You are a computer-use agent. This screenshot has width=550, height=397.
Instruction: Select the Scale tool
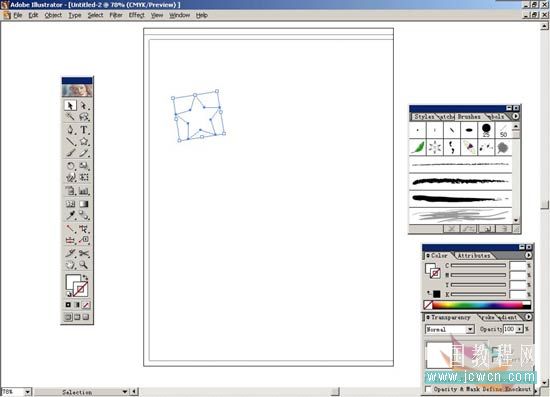(84, 166)
